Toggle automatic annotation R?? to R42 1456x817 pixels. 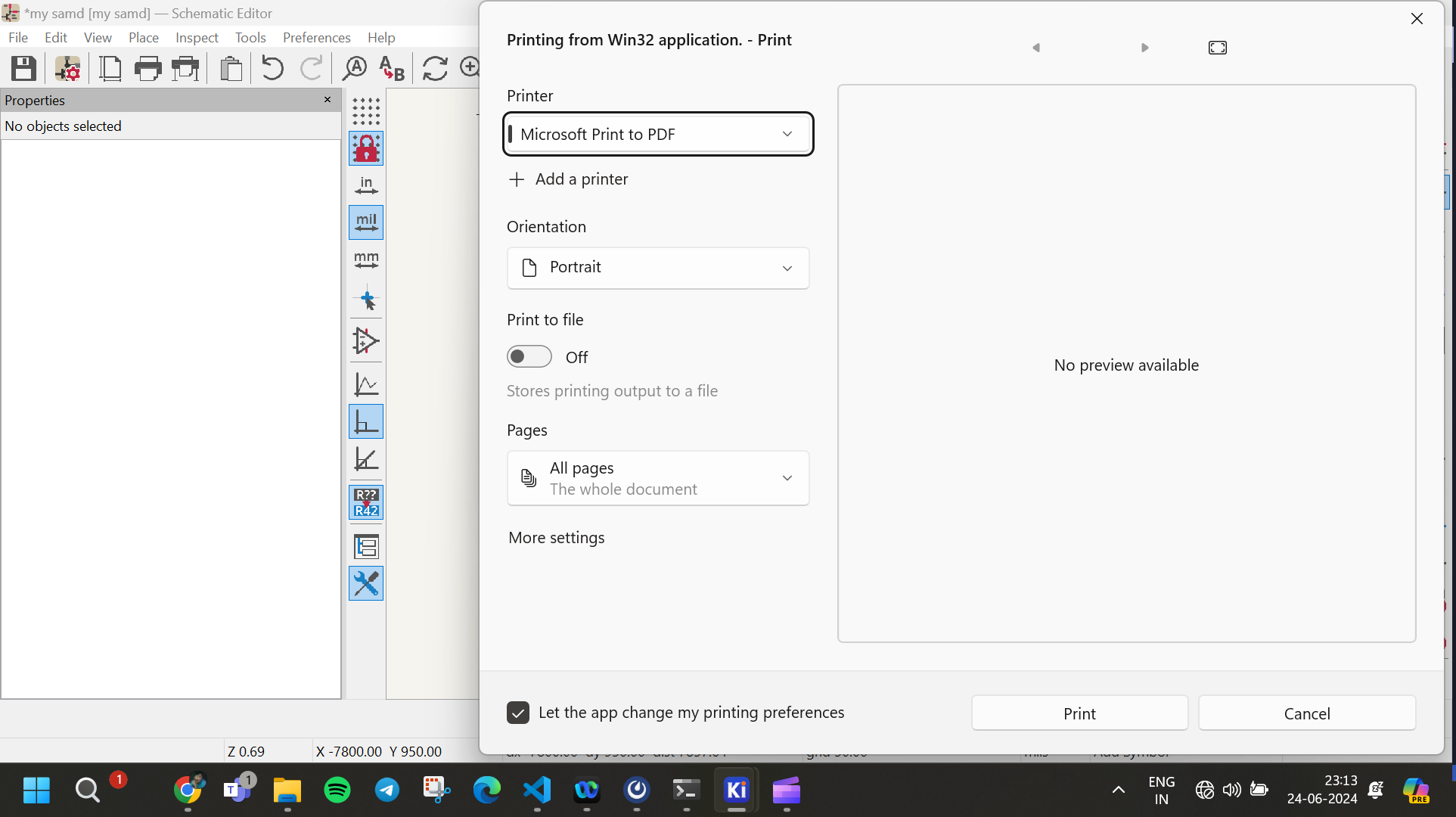coord(366,502)
